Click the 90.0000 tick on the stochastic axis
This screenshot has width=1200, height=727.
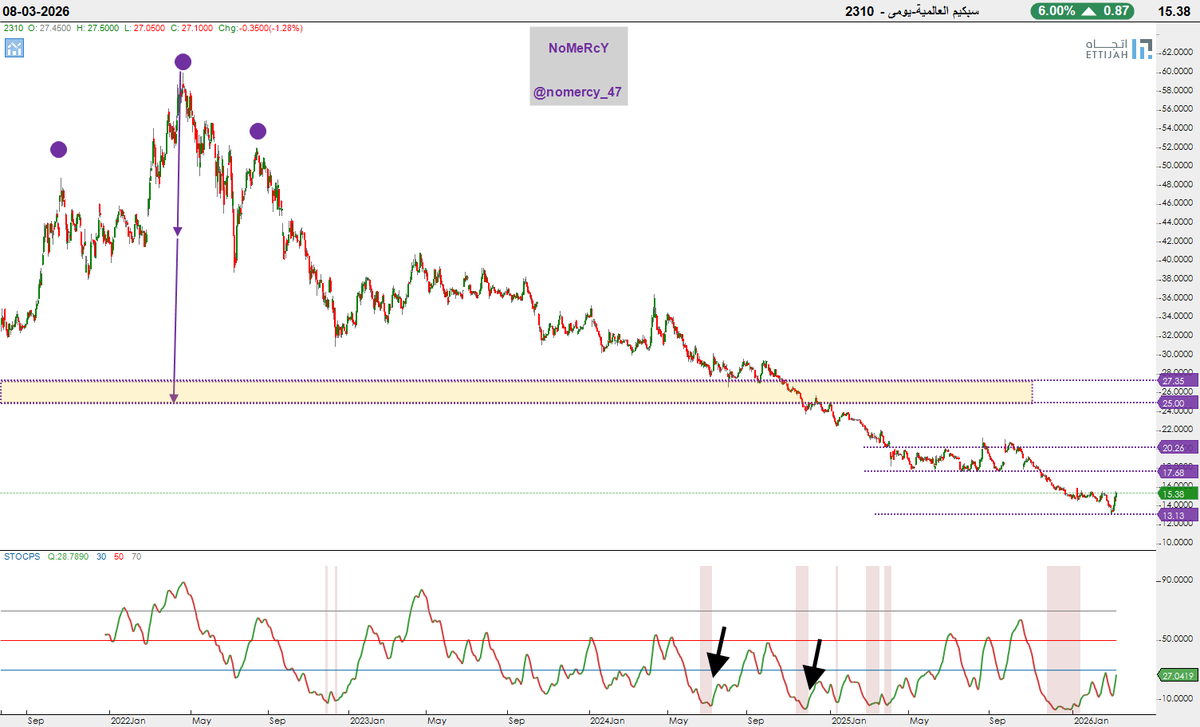[1176, 580]
